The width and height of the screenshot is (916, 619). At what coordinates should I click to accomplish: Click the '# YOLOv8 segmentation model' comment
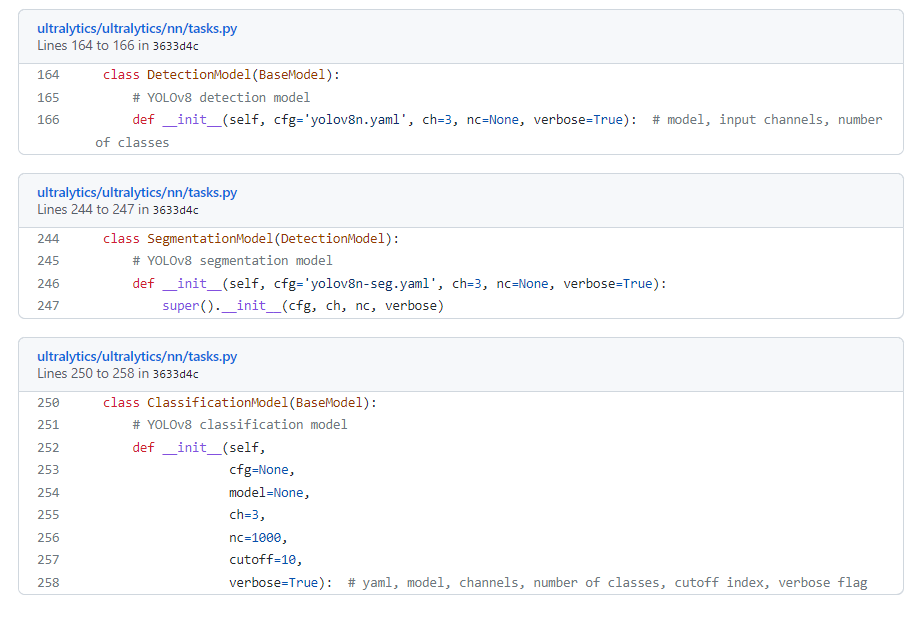232,261
